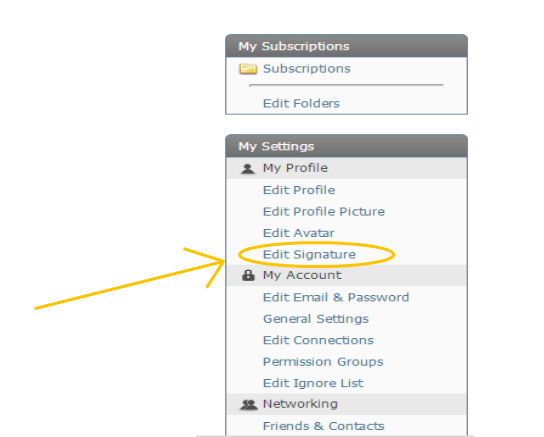Open the Edit Signature link

309,255
